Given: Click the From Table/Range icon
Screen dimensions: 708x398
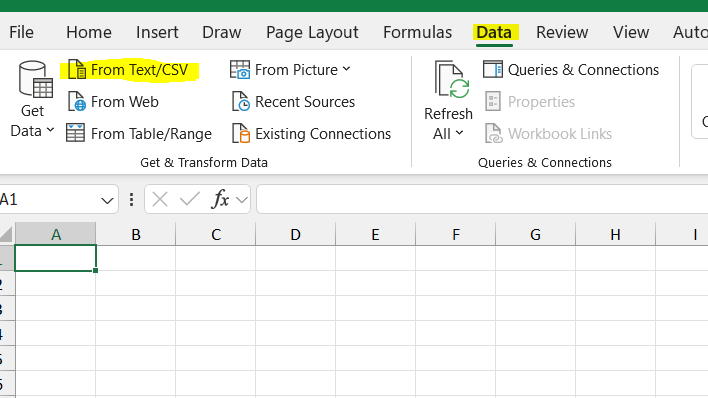Looking at the screenshot, I should tap(75, 133).
